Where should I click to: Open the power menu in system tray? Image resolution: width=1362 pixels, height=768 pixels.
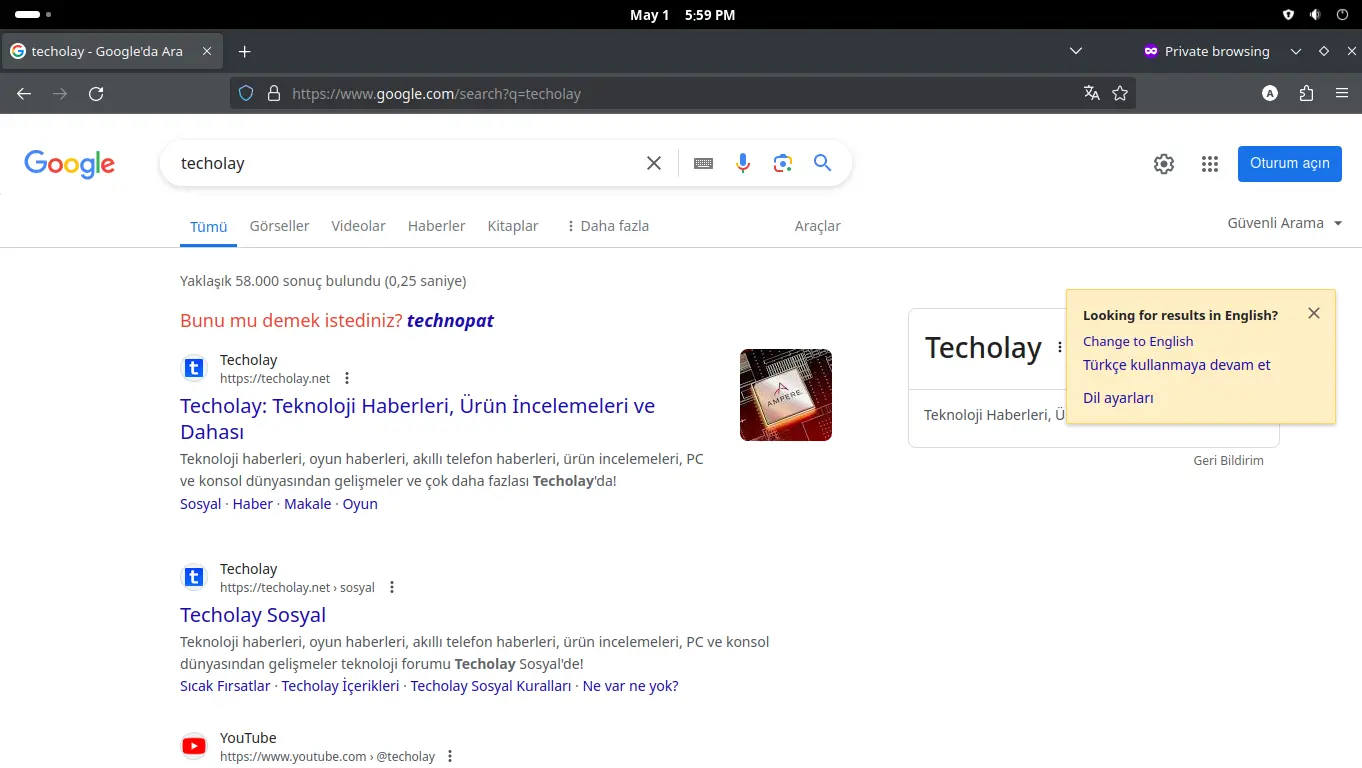1341,15
